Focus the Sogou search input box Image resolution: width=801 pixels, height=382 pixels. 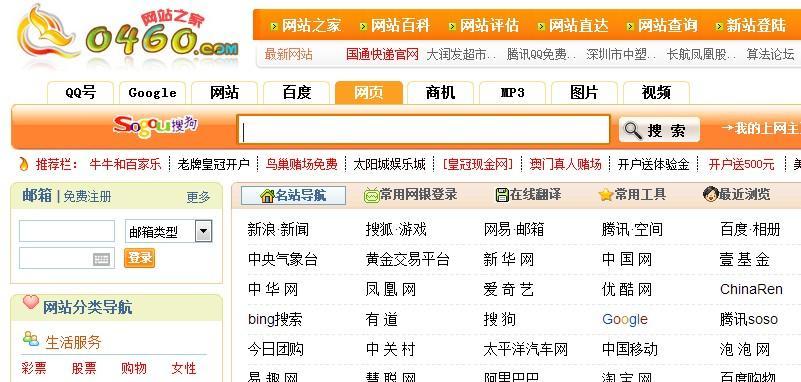[423, 129]
